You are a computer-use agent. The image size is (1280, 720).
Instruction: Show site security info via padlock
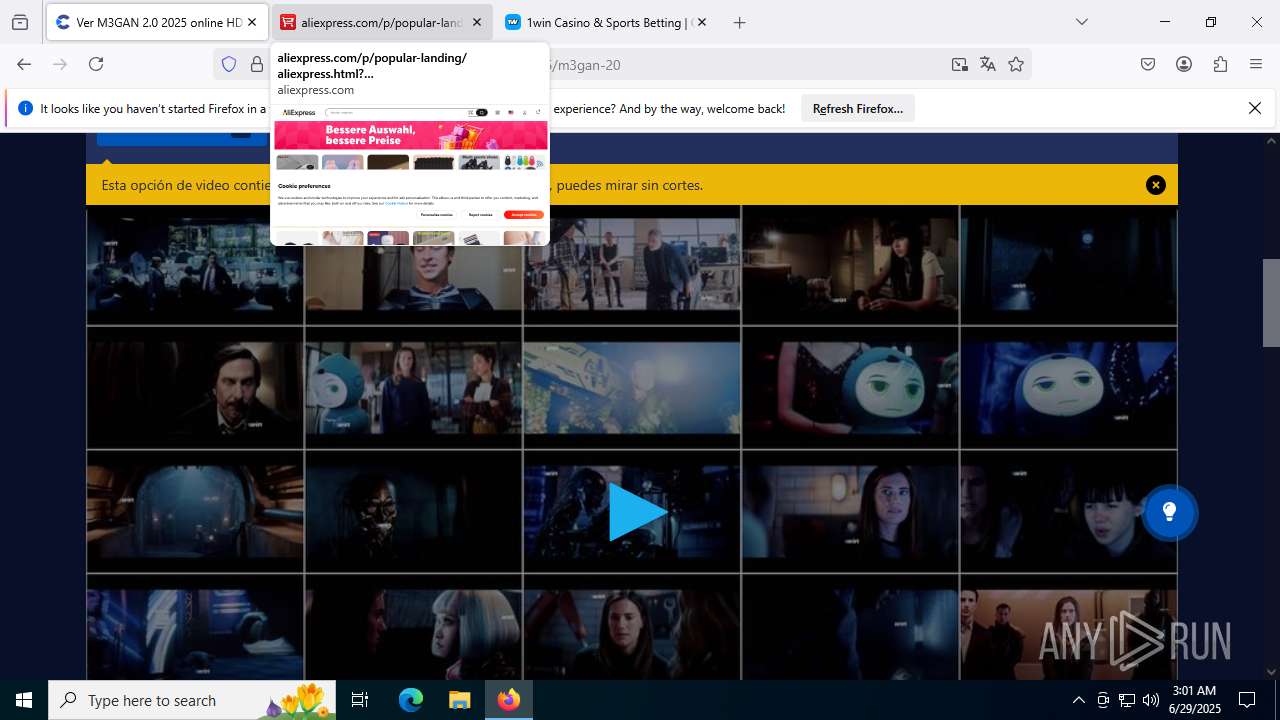257,64
